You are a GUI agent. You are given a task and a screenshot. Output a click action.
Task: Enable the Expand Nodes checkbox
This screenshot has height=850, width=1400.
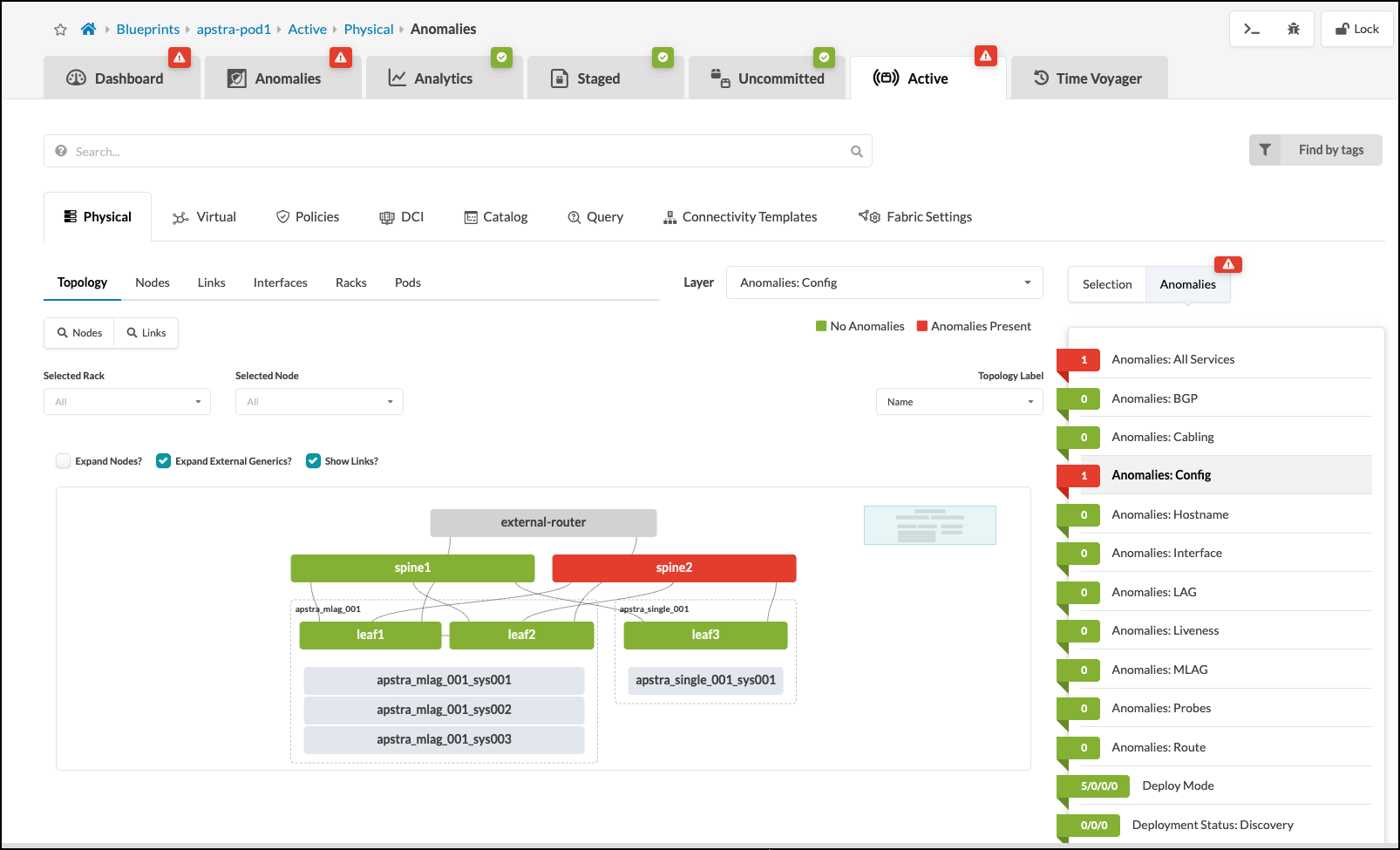(x=64, y=461)
